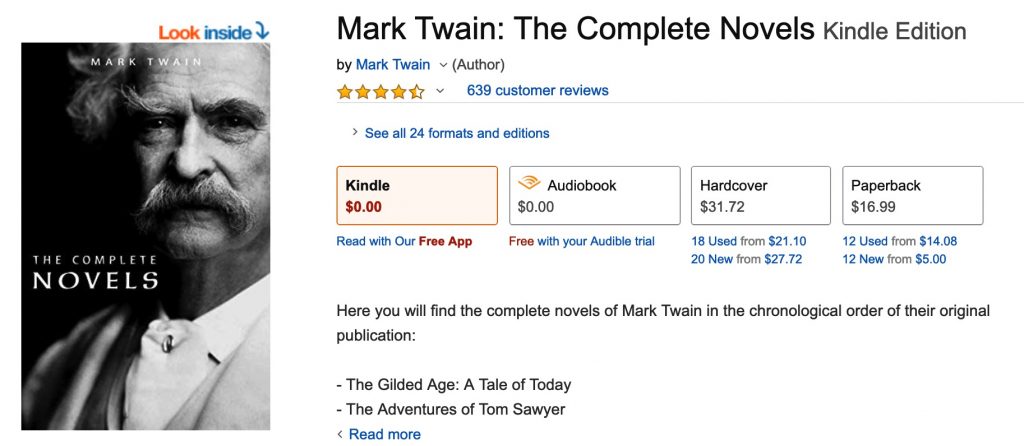The image size is (1024, 446).
Task: Open the Mark Twain author link
Action: click(393, 65)
